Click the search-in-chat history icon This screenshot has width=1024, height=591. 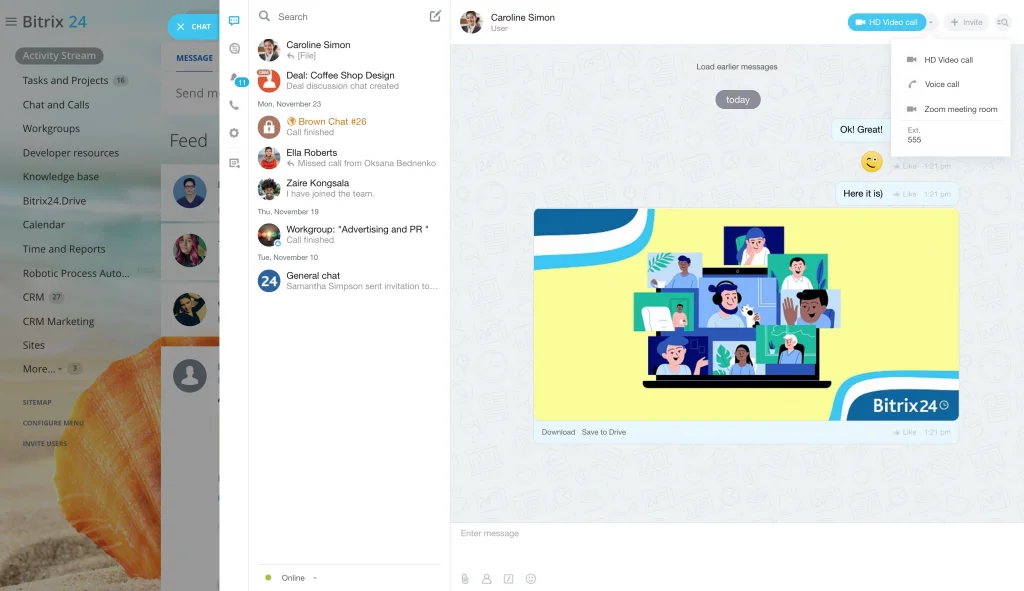pyautogui.click(x=1002, y=22)
